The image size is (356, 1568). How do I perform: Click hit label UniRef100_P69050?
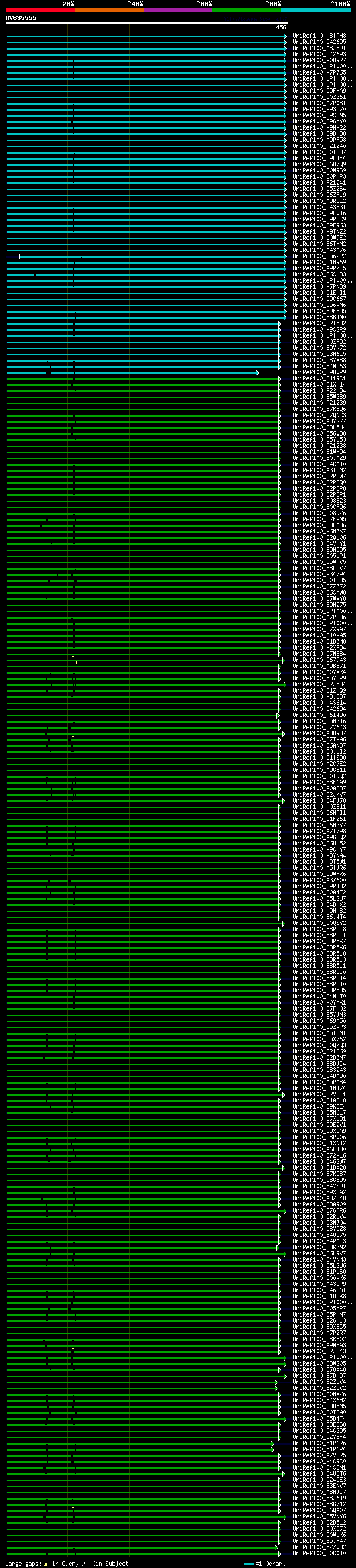click(319, 1021)
